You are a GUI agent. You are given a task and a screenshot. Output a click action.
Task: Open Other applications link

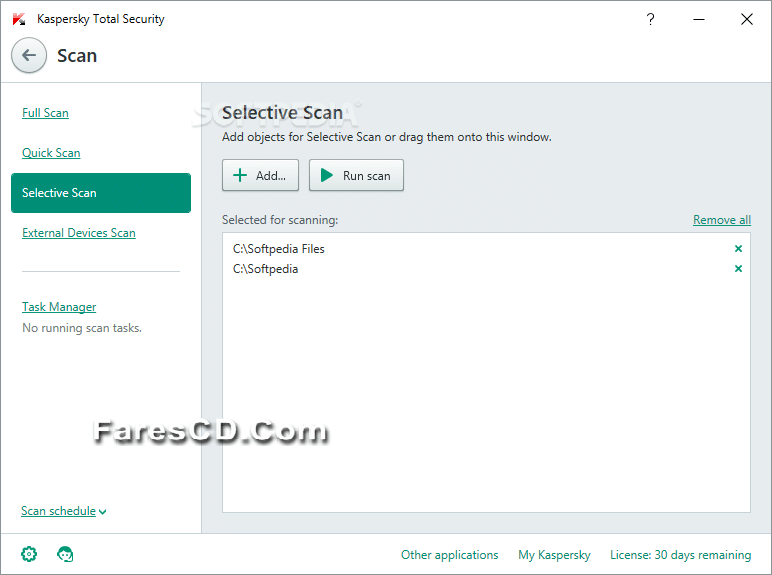click(x=450, y=555)
